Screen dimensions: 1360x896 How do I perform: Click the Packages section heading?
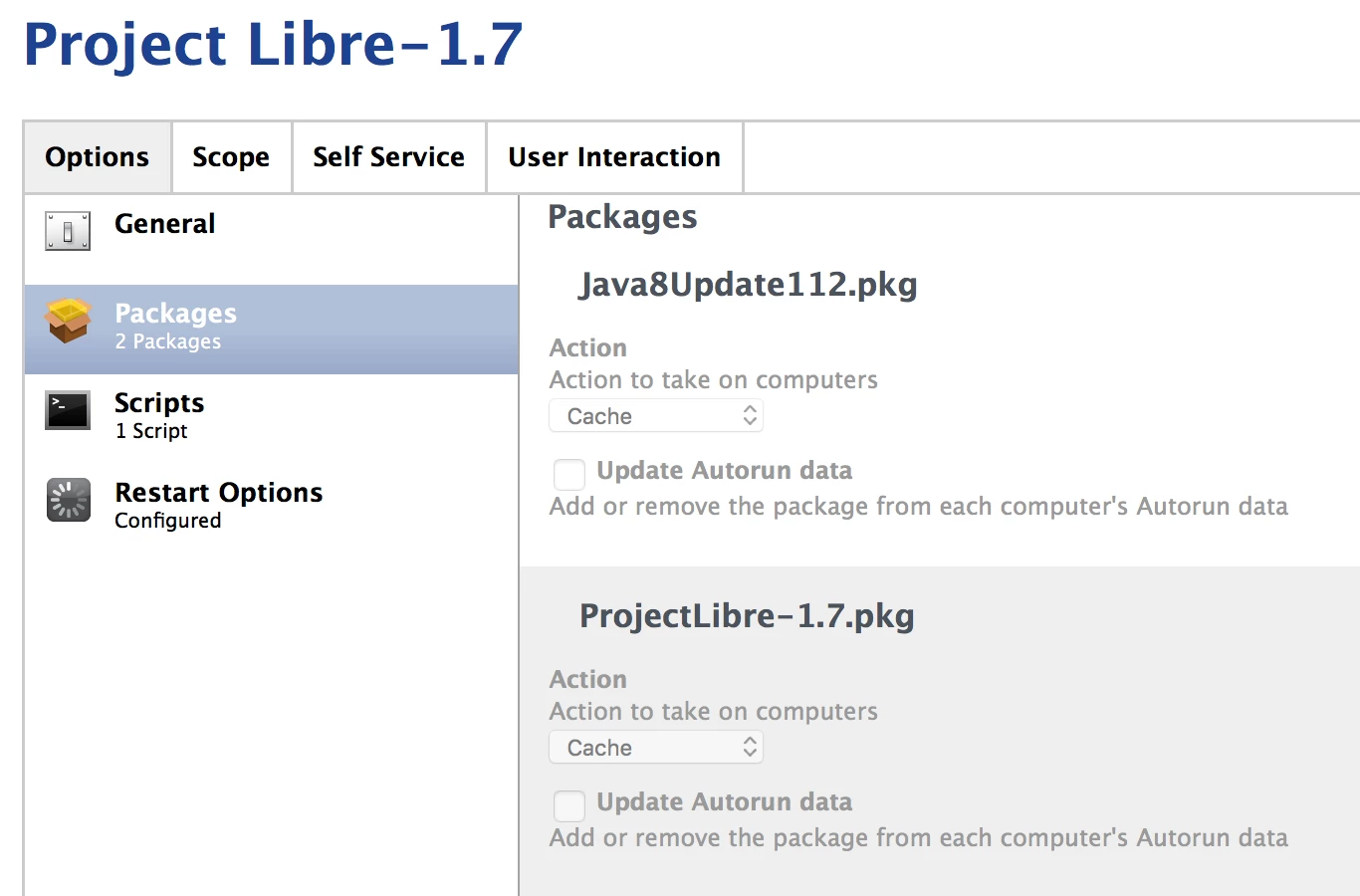click(623, 217)
